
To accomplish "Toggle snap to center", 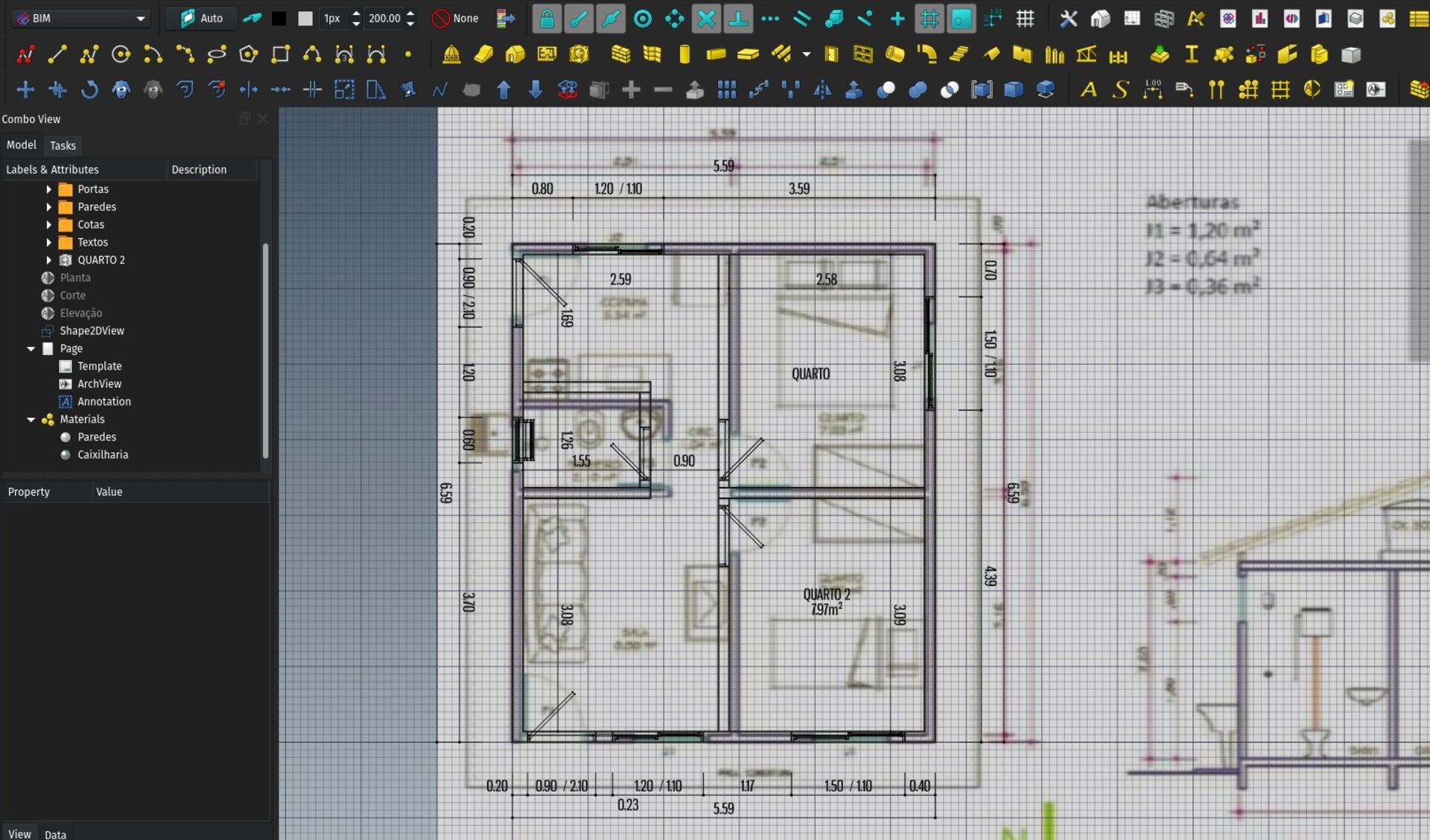I will tap(643, 19).
